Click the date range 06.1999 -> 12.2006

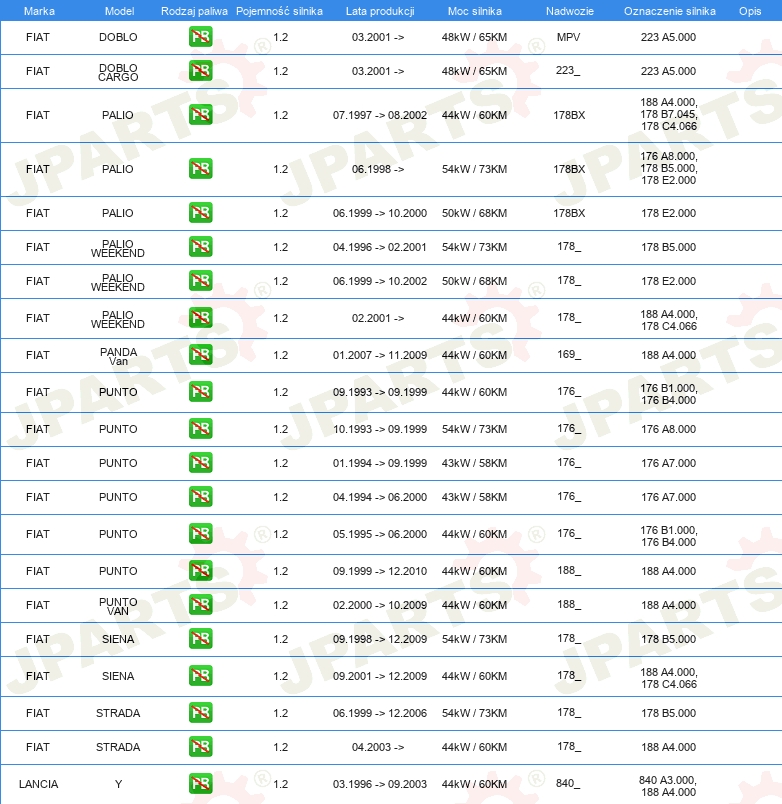click(x=379, y=713)
